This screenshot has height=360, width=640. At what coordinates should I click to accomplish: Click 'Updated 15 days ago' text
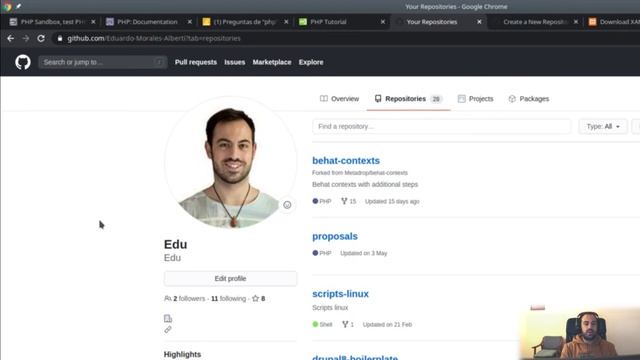(x=392, y=201)
